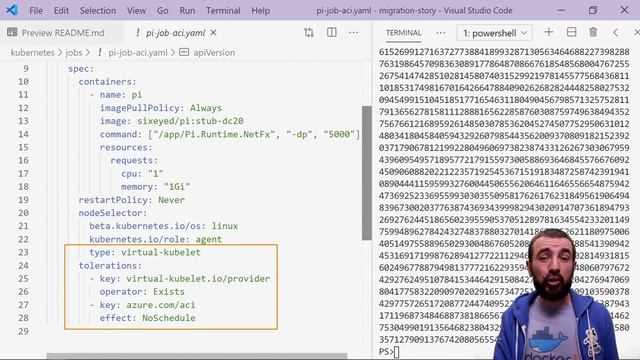Screen dimensions: 640x360
Task: Click the 'tolerations:' line
Action: click(110, 265)
